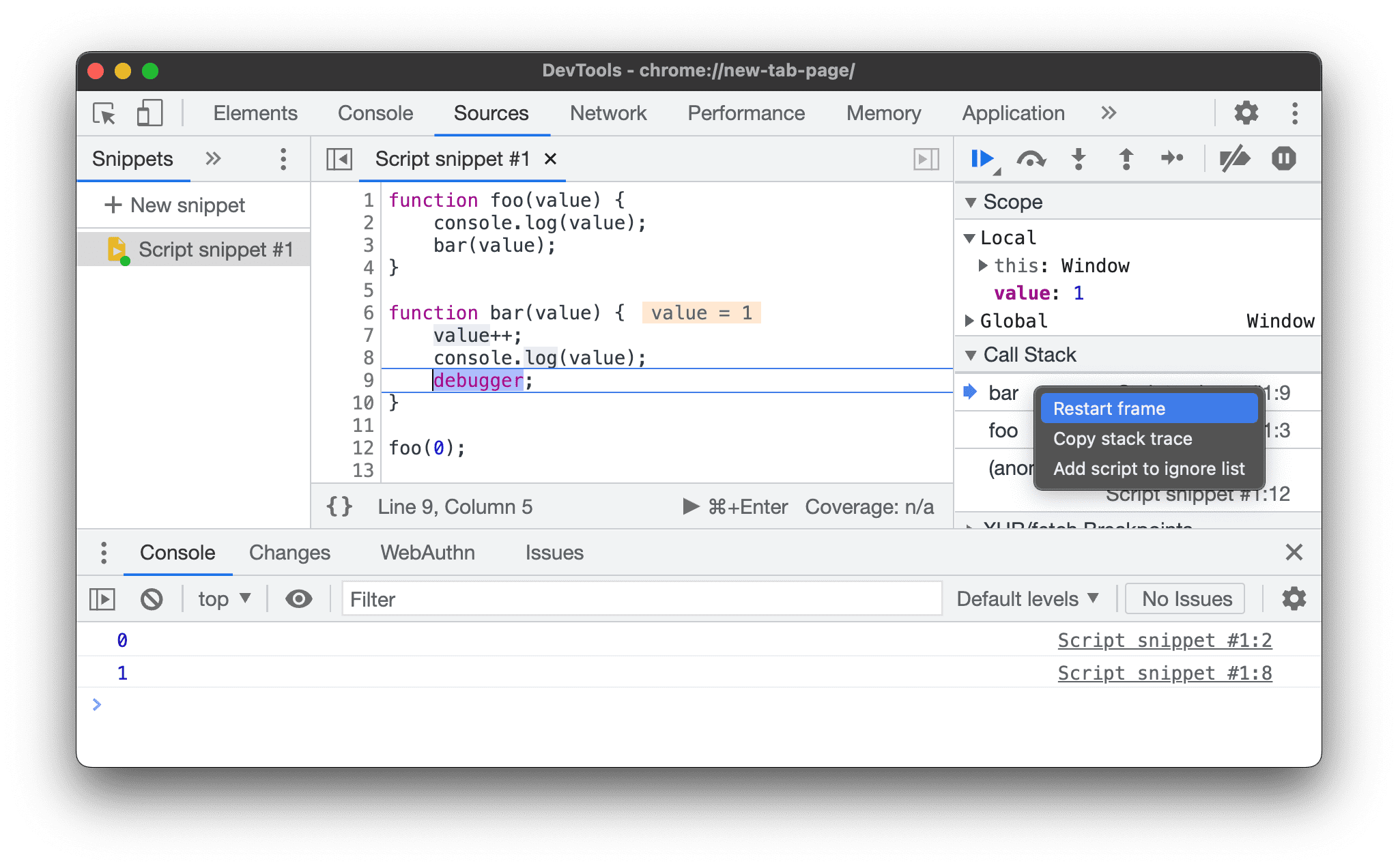The image size is (1398, 868).
Task: Click the format source code curly braces icon
Action: (341, 506)
